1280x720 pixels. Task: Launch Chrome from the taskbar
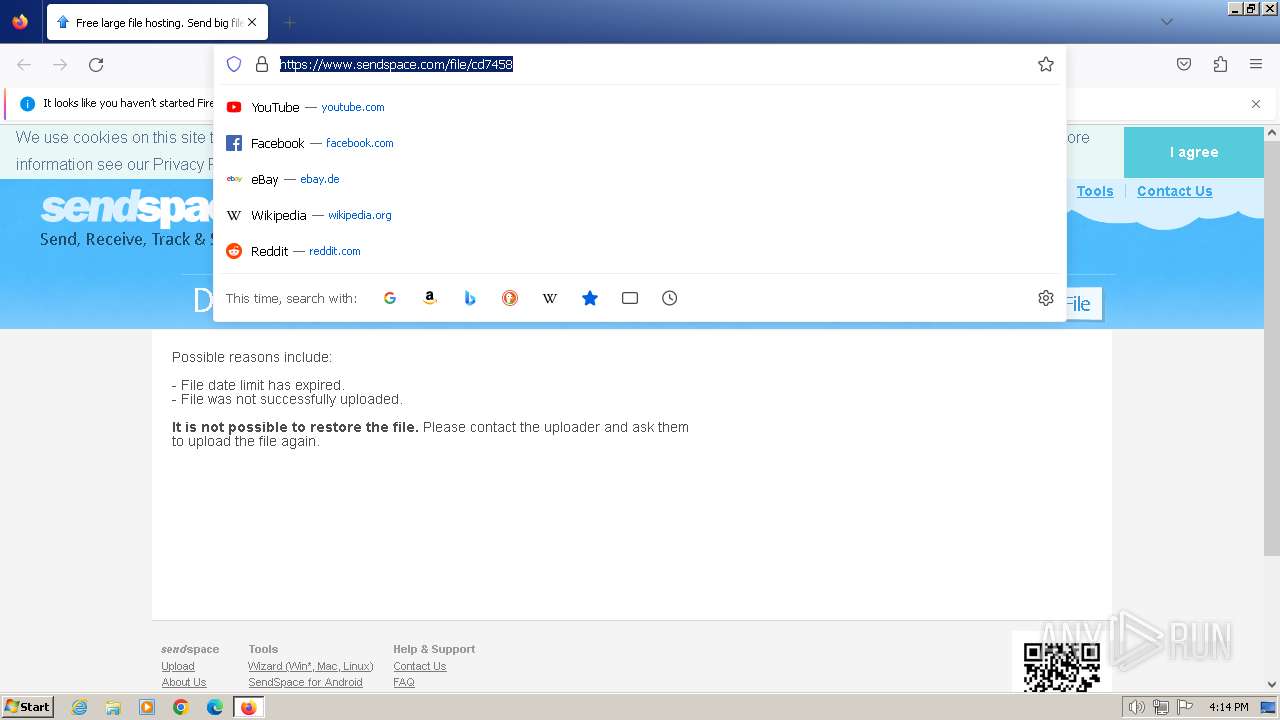181,707
